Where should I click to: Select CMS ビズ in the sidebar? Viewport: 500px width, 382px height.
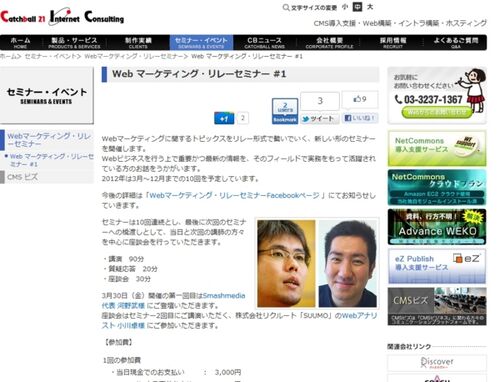coord(23,177)
